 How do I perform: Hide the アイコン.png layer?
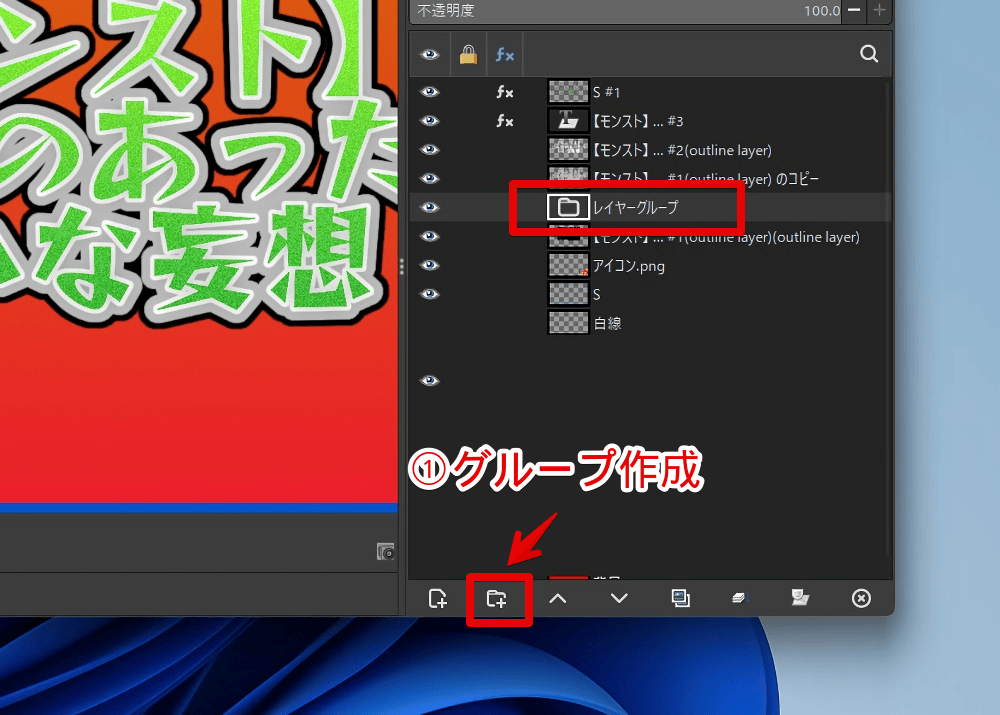[x=430, y=265]
